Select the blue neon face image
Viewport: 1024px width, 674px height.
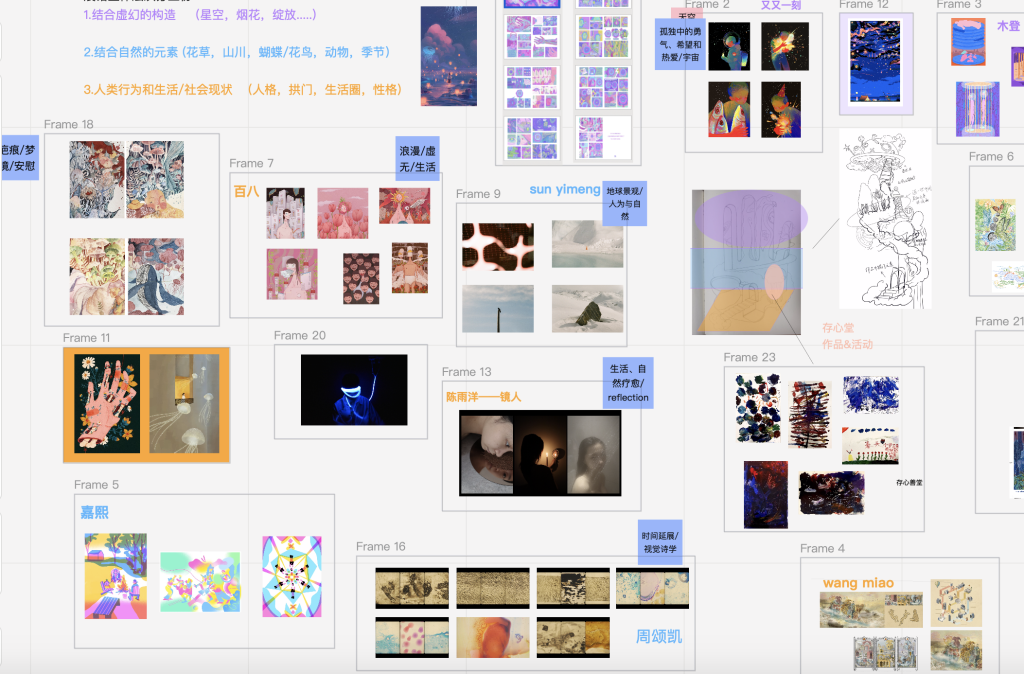point(354,390)
